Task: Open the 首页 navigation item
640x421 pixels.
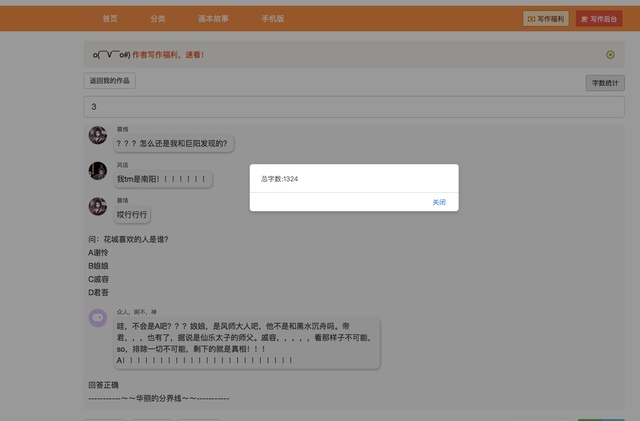Action: point(110,18)
